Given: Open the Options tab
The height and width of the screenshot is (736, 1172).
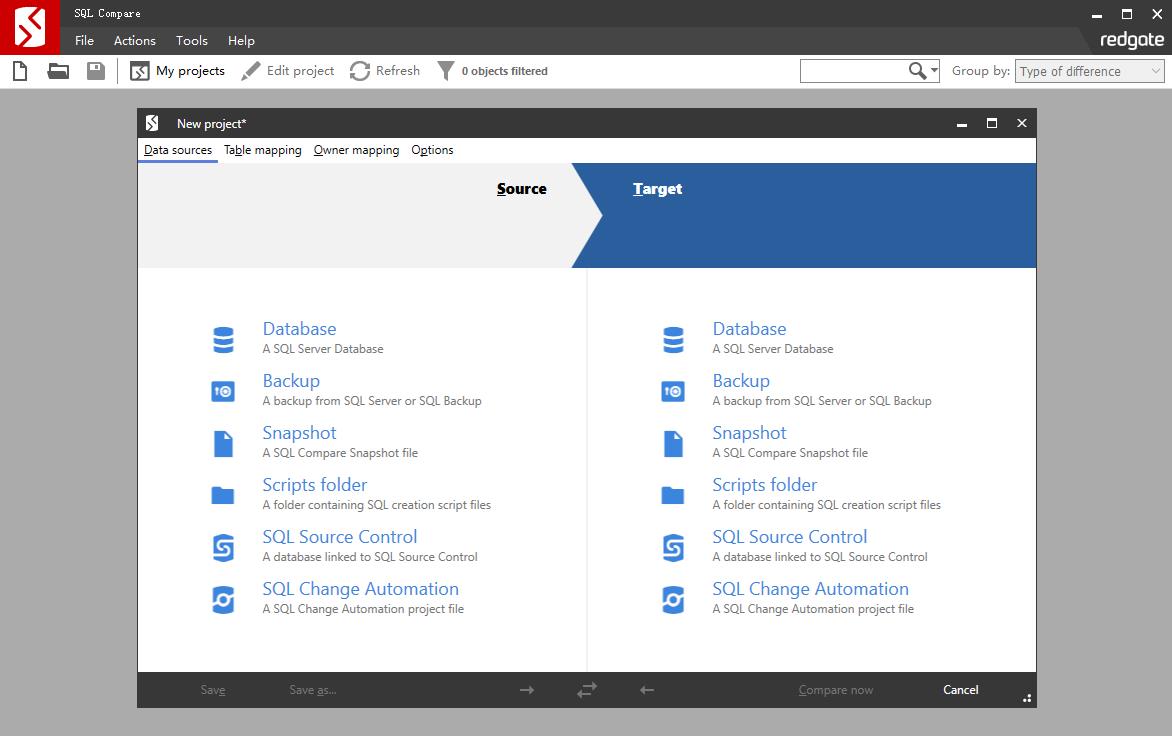Looking at the screenshot, I should [432, 150].
